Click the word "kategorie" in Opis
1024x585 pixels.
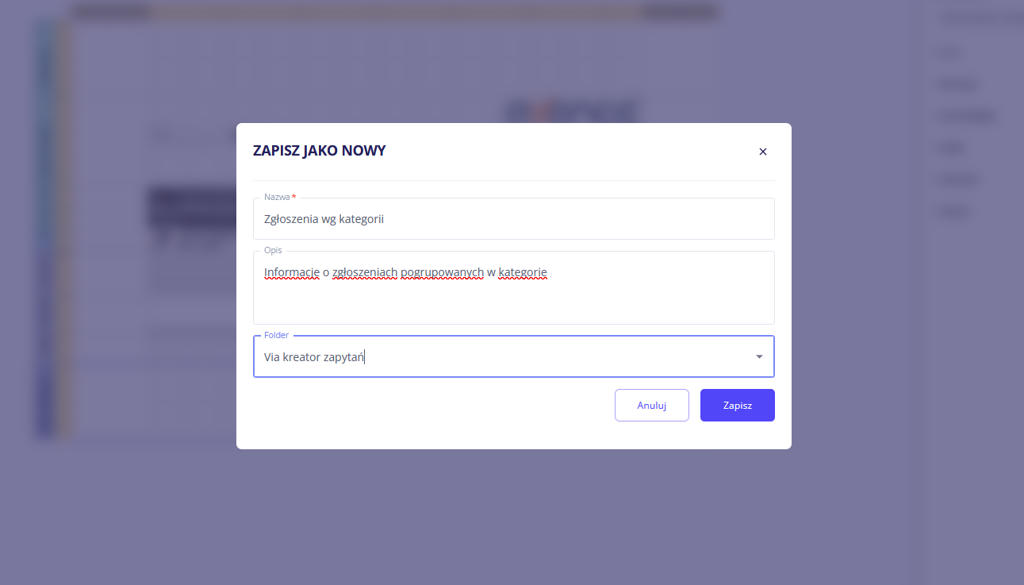(x=522, y=272)
